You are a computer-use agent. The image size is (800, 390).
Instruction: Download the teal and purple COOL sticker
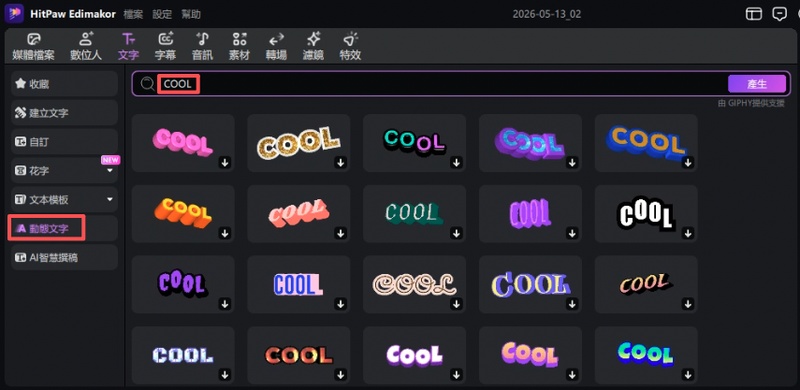point(457,163)
